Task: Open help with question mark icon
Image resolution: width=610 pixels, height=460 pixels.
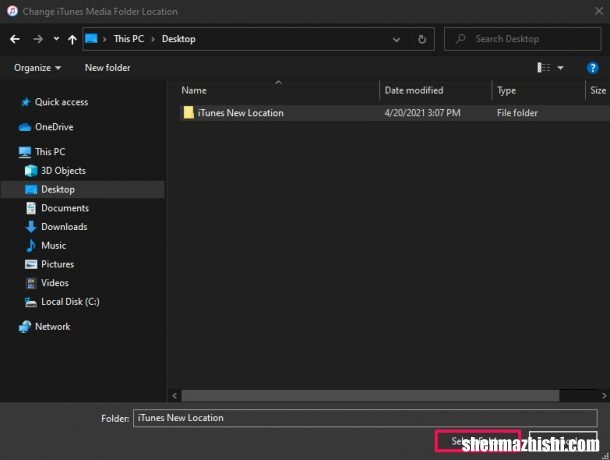Action: coord(592,68)
